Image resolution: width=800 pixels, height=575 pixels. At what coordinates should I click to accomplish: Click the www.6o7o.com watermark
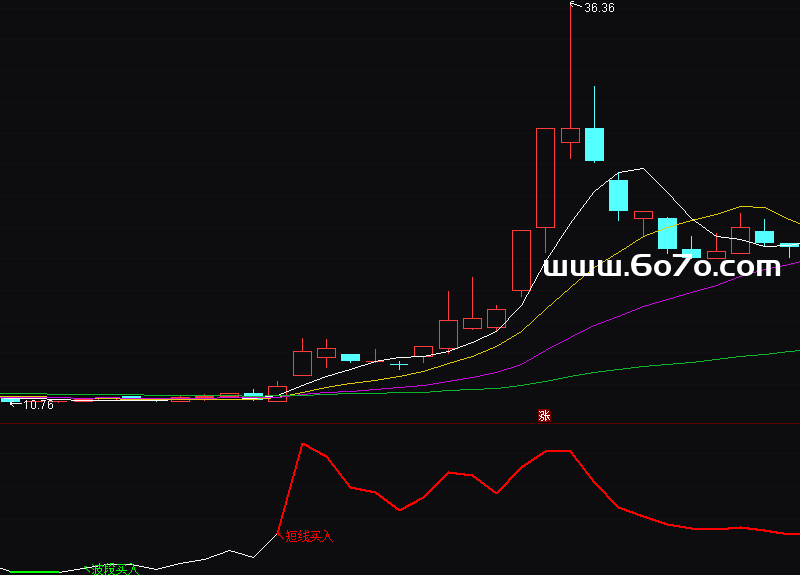point(661,266)
